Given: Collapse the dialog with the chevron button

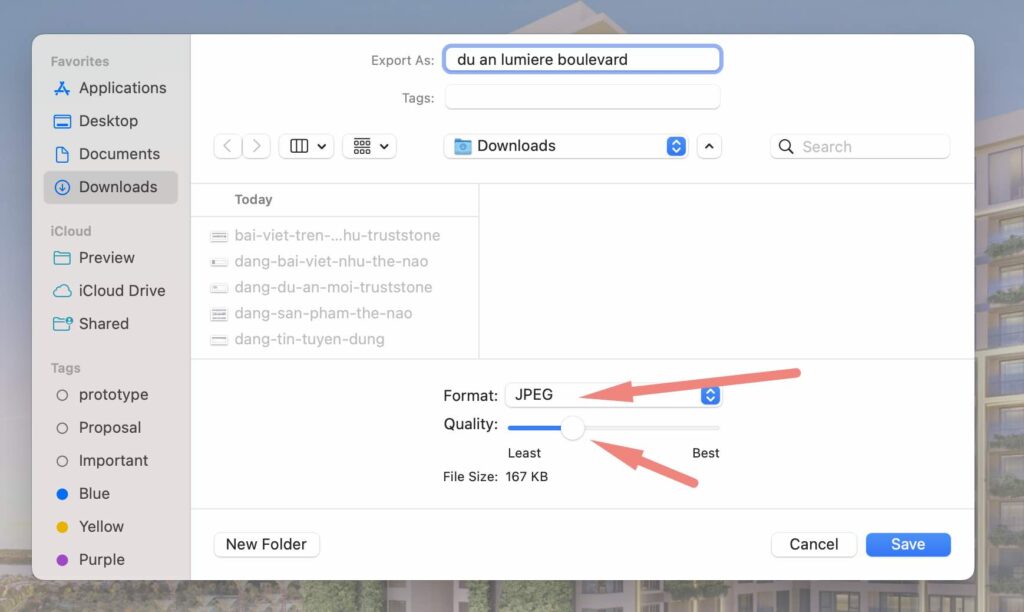Looking at the screenshot, I should pos(709,146).
